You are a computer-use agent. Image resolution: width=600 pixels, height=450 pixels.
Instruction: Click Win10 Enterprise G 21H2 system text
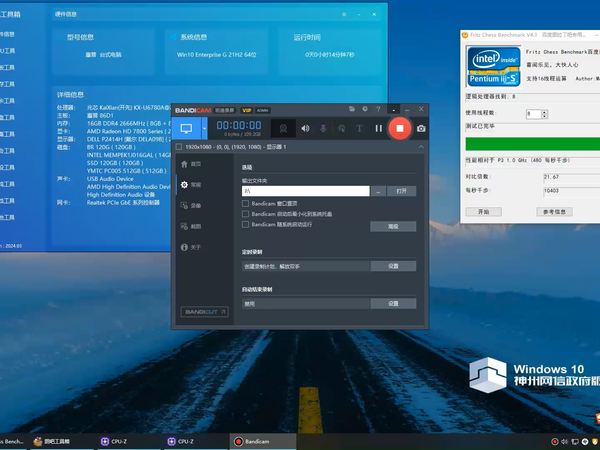coord(217,55)
